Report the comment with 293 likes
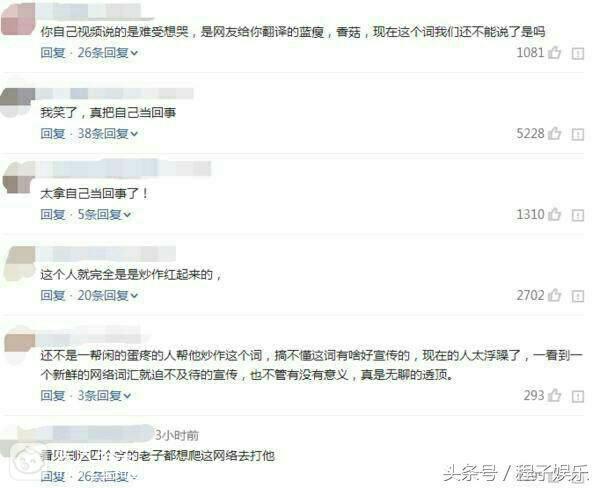The width and height of the screenshot is (600, 488). 578,396
